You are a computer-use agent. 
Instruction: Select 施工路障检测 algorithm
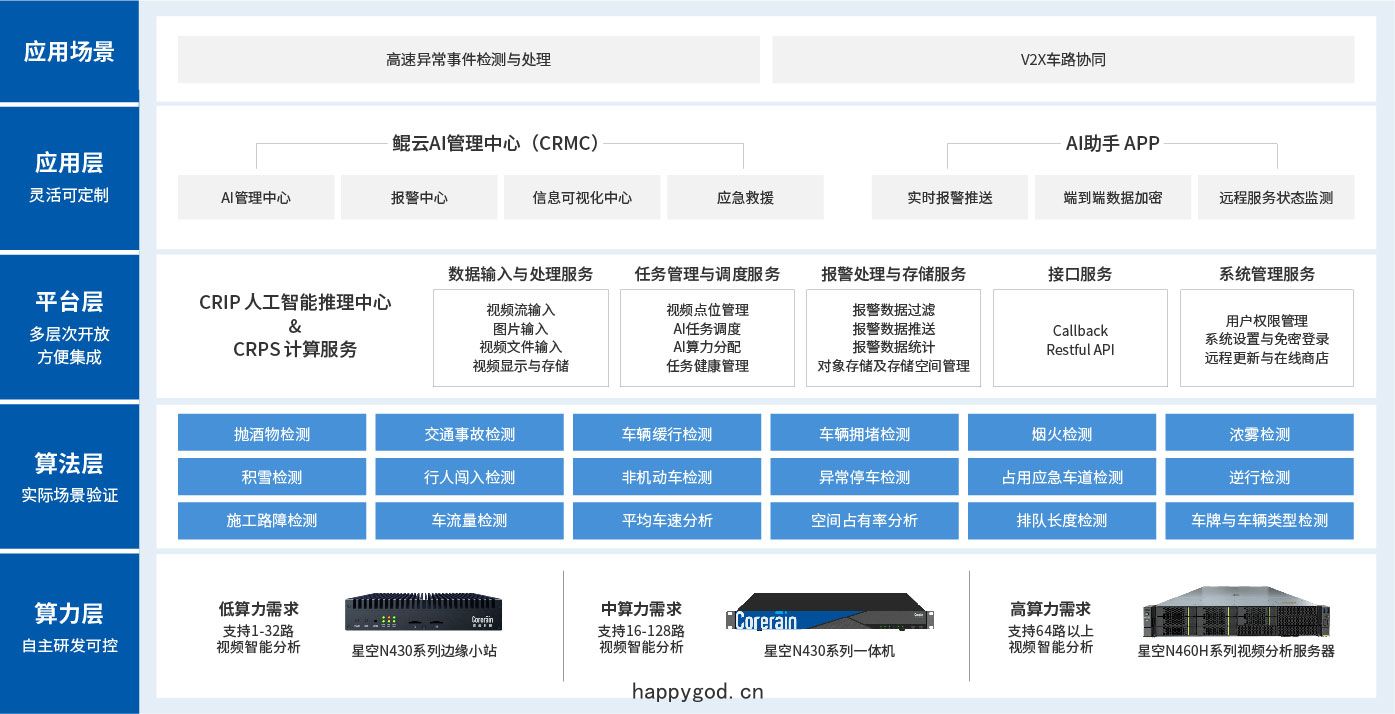pyautogui.click(x=271, y=520)
